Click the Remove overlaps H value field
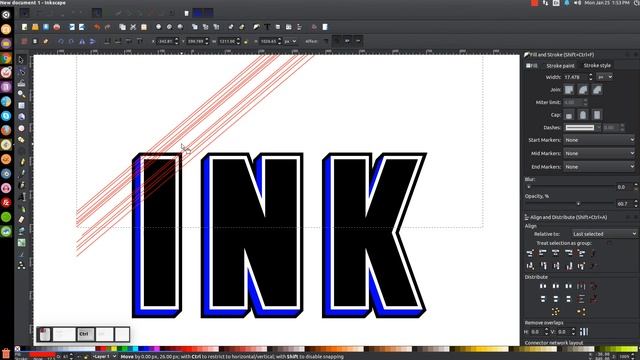 tap(537, 332)
